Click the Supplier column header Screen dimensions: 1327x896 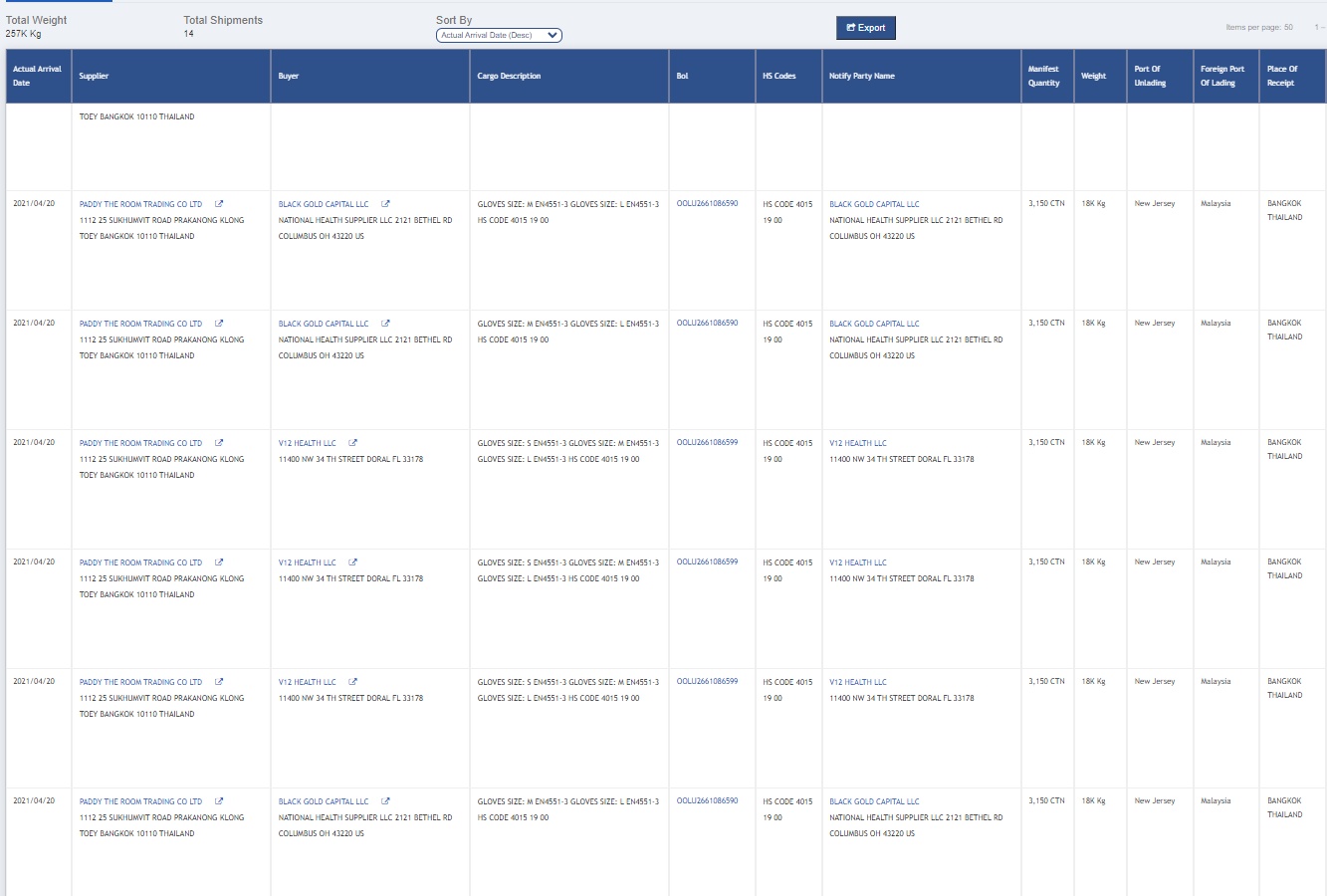click(x=94, y=76)
